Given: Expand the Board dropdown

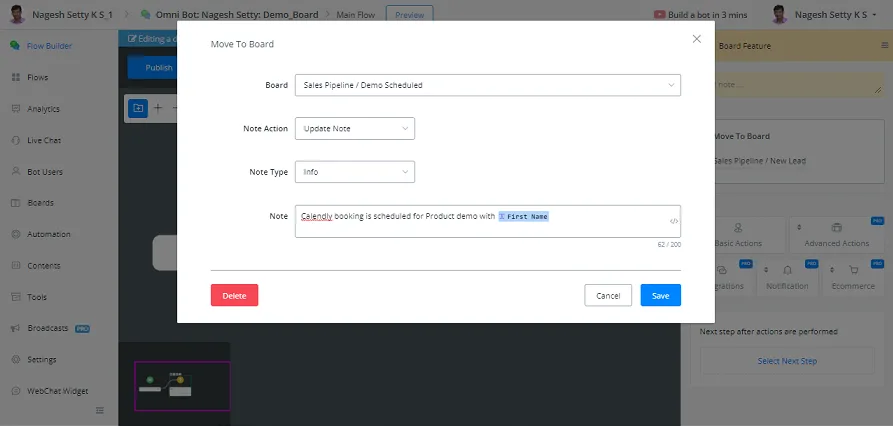Looking at the screenshot, I should (488, 85).
